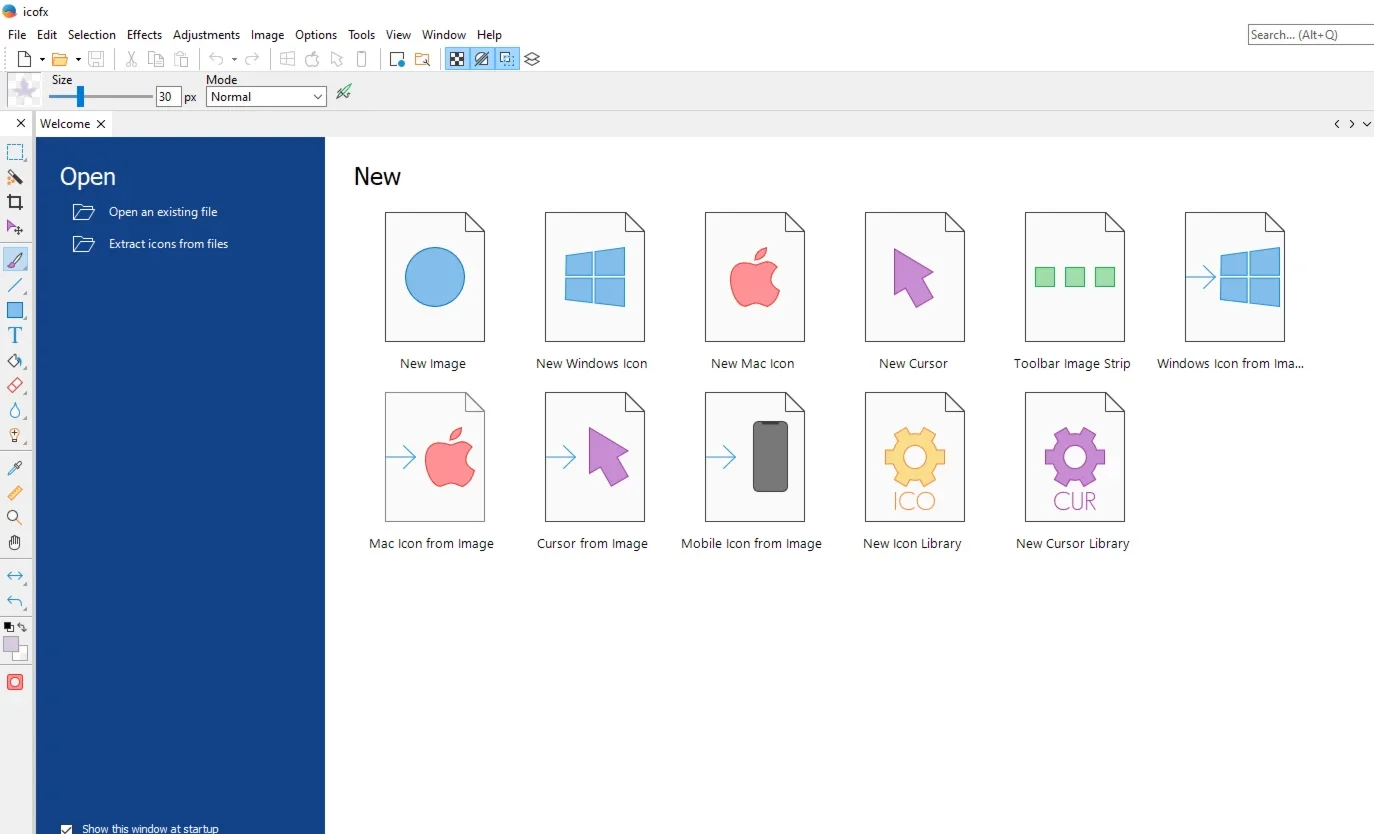Image resolution: width=1374 pixels, height=834 pixels.
Task: Uncheck Show this window at startup
Action: (x=67, y=828)
